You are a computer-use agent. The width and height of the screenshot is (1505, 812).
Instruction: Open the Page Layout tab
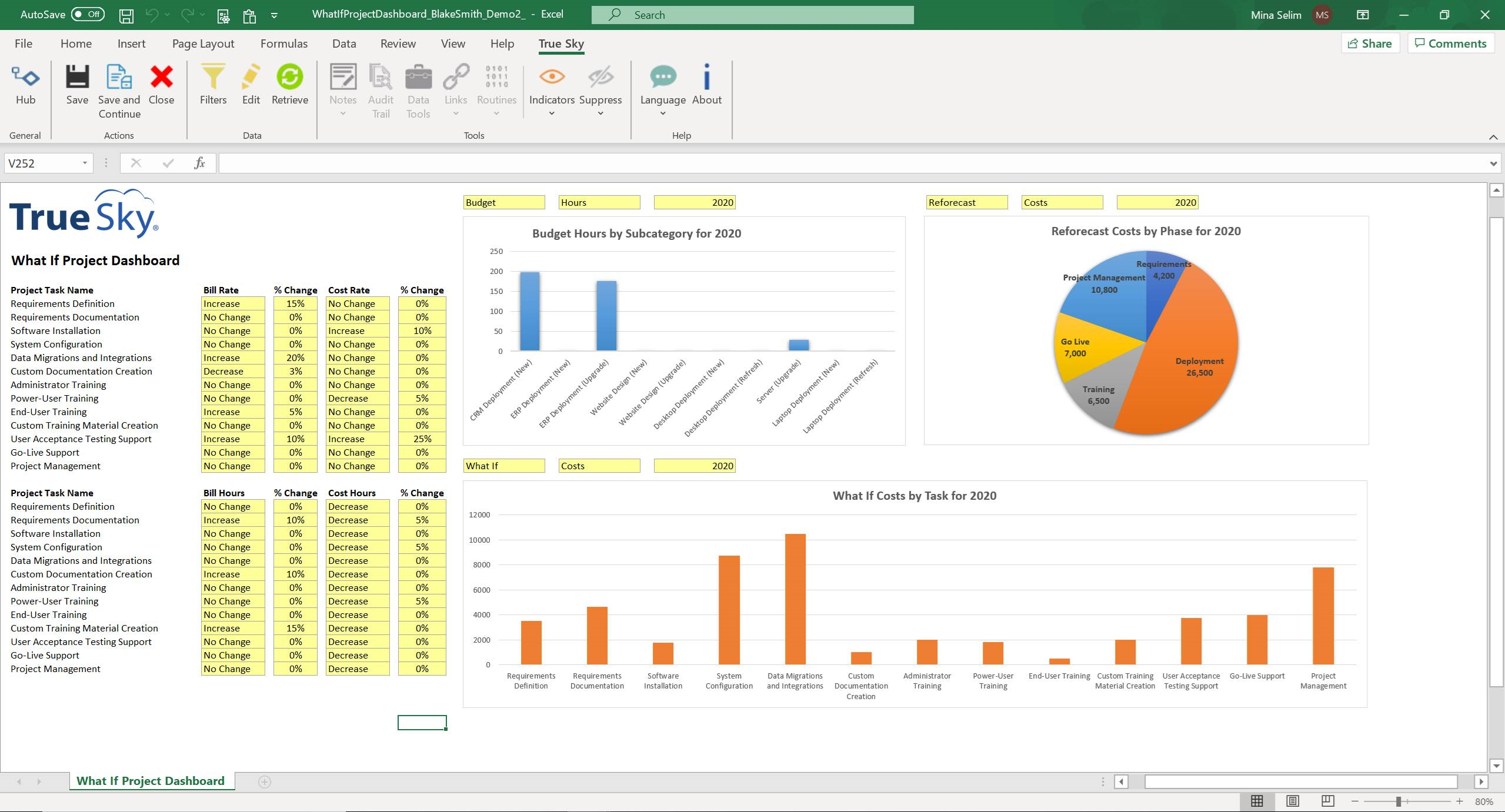tap(203, 44)
